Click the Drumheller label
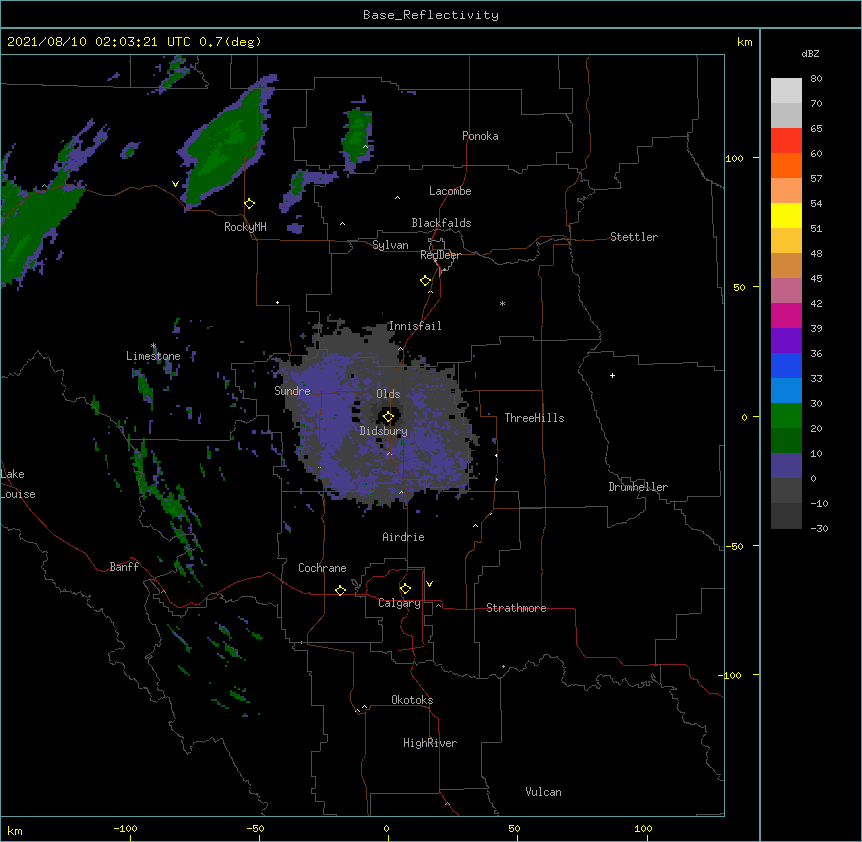The height and width of the screenshot is (842, 862). tap(638, 487)
